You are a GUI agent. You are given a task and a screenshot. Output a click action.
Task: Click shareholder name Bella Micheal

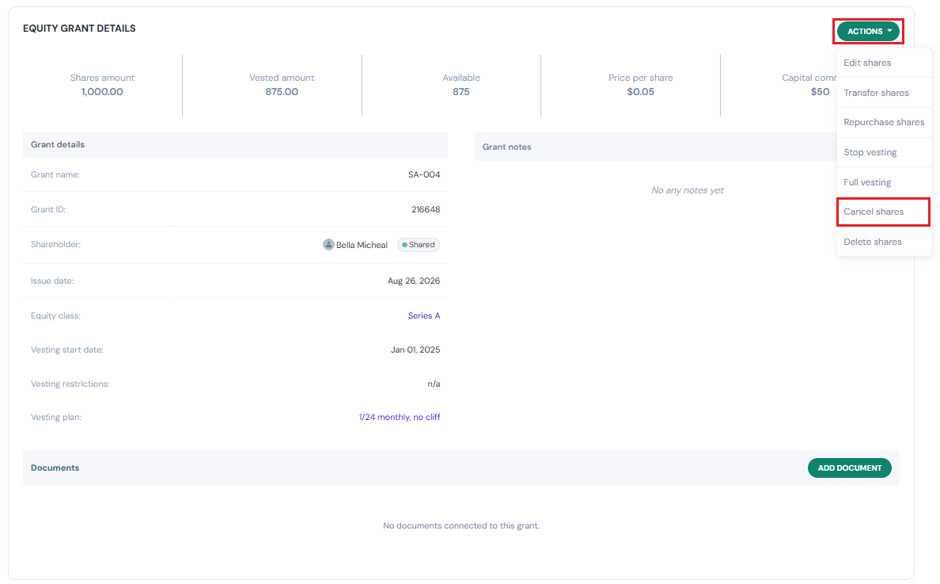pos(361,245)
